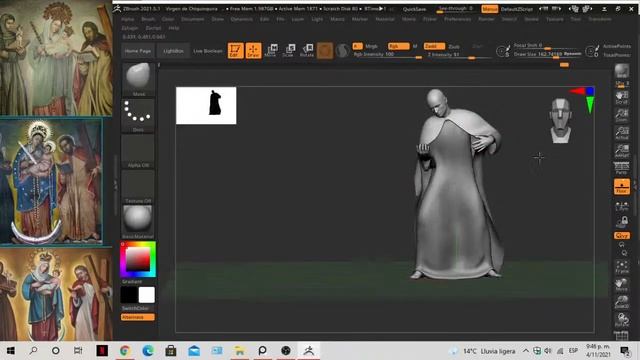Toggle the Persp perspective icon

(x=622, y=168)
